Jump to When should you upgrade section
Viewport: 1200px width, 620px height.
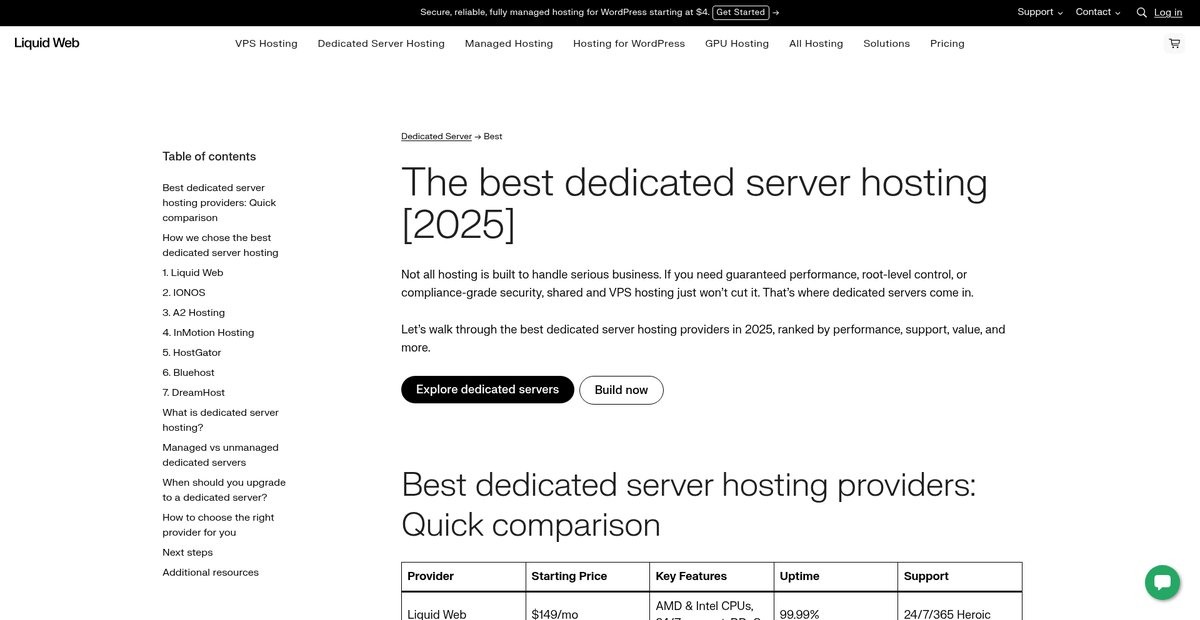224,490
